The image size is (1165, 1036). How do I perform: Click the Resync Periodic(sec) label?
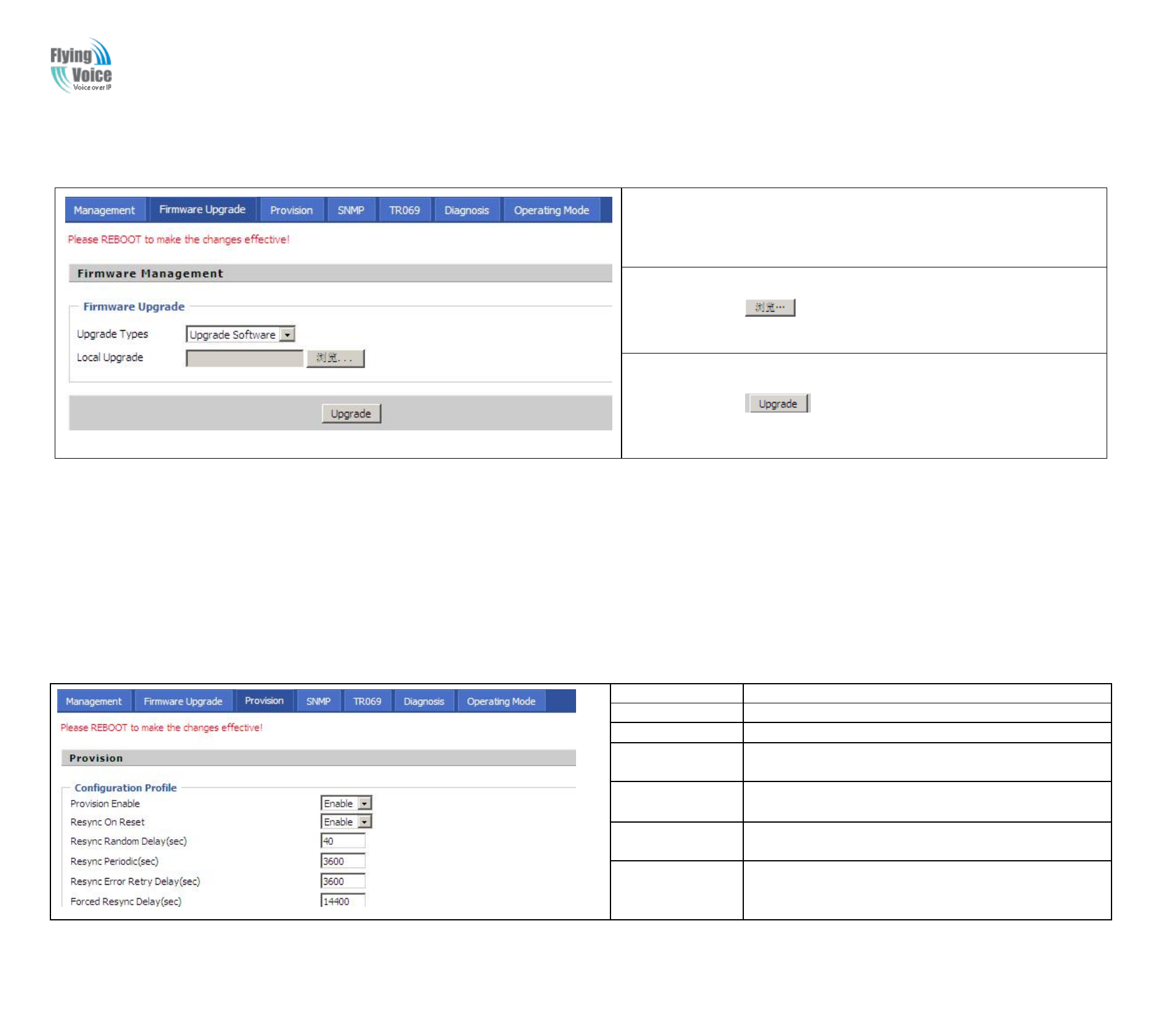114,861
